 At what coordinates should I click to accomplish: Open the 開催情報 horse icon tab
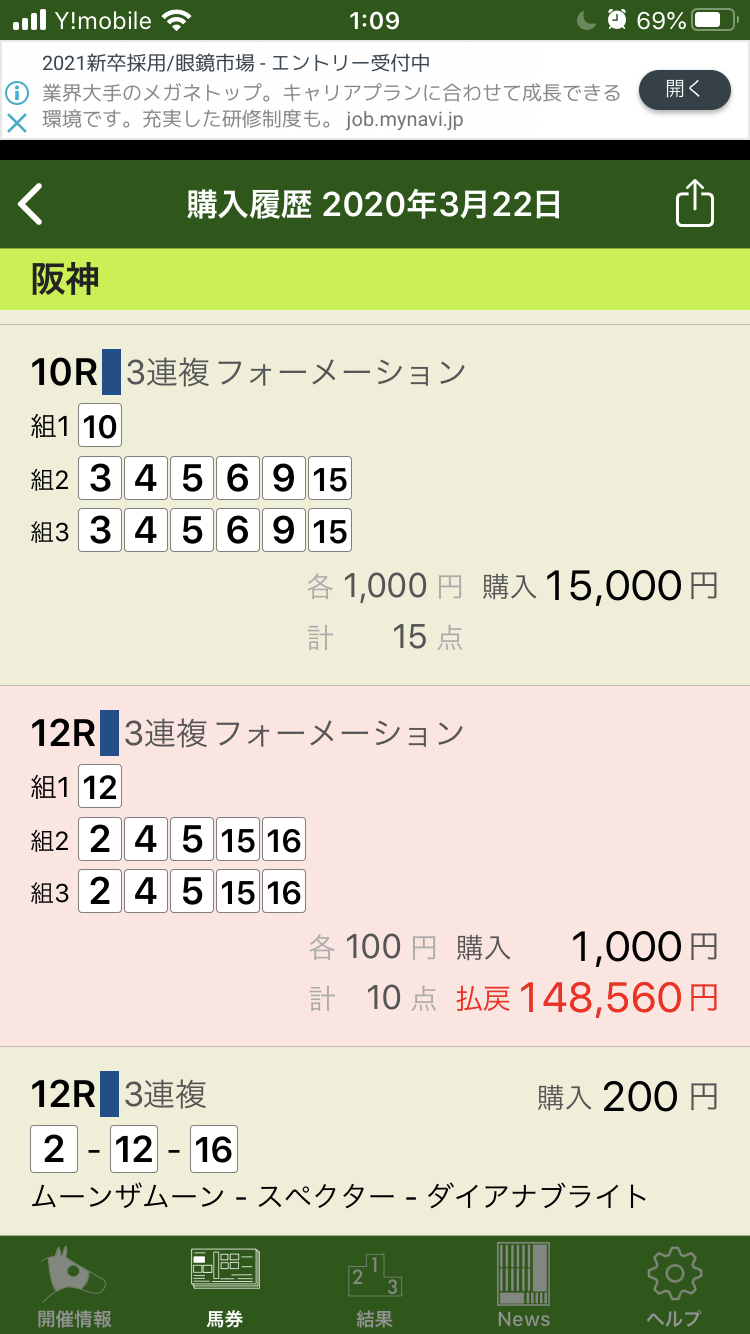coord(74,1286)
